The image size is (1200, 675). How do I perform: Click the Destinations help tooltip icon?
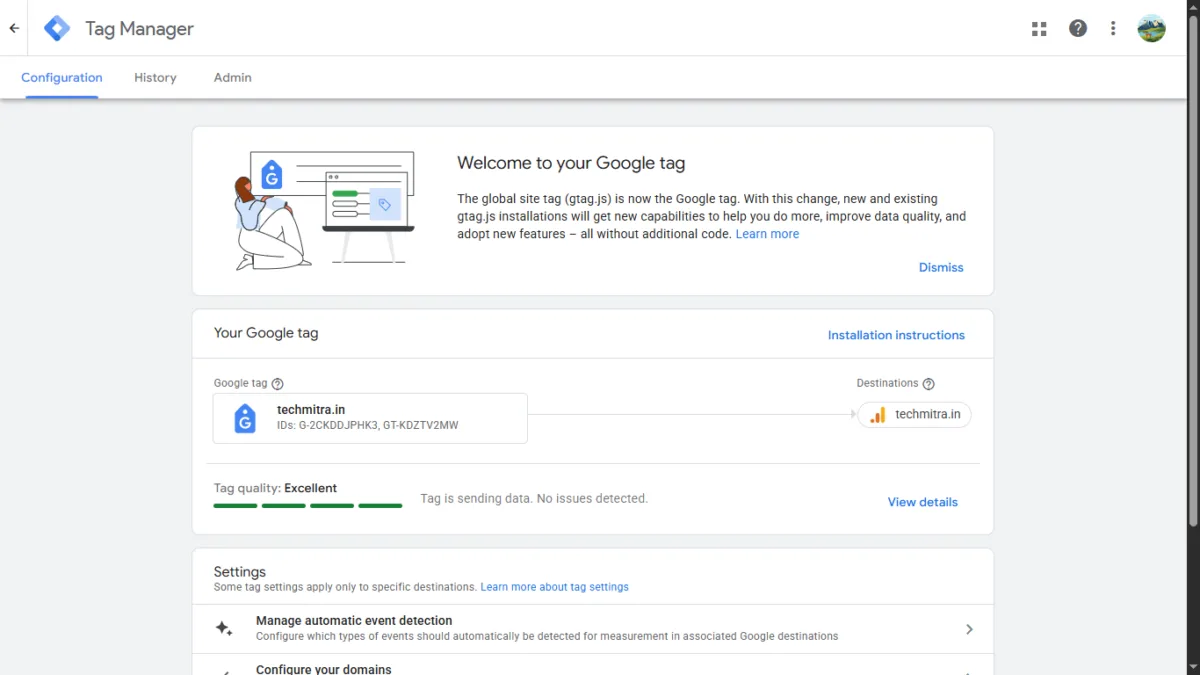[928, 384]
